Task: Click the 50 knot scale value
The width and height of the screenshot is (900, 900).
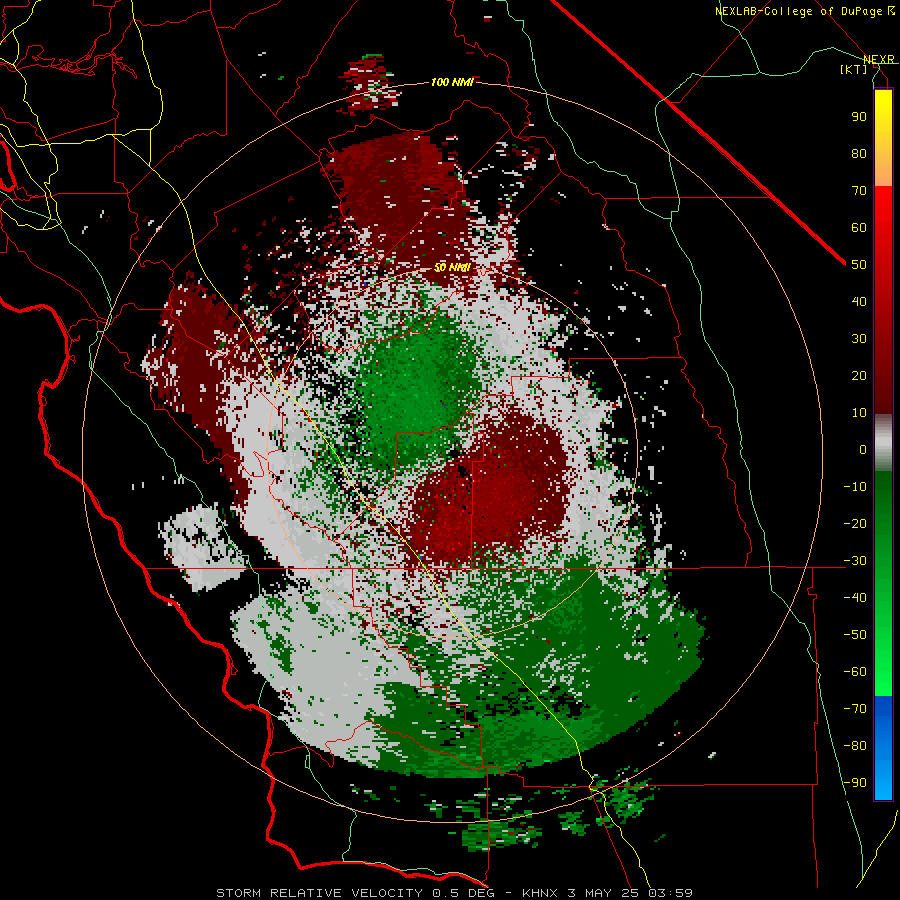Action: (x=859, y=265)
